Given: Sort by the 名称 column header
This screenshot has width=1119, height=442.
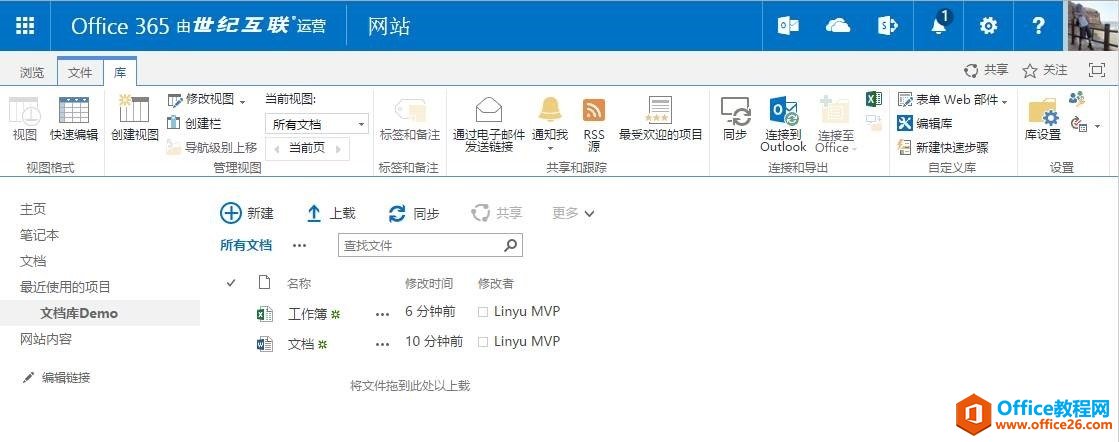Looking at the screenshot, I should 299,283.
